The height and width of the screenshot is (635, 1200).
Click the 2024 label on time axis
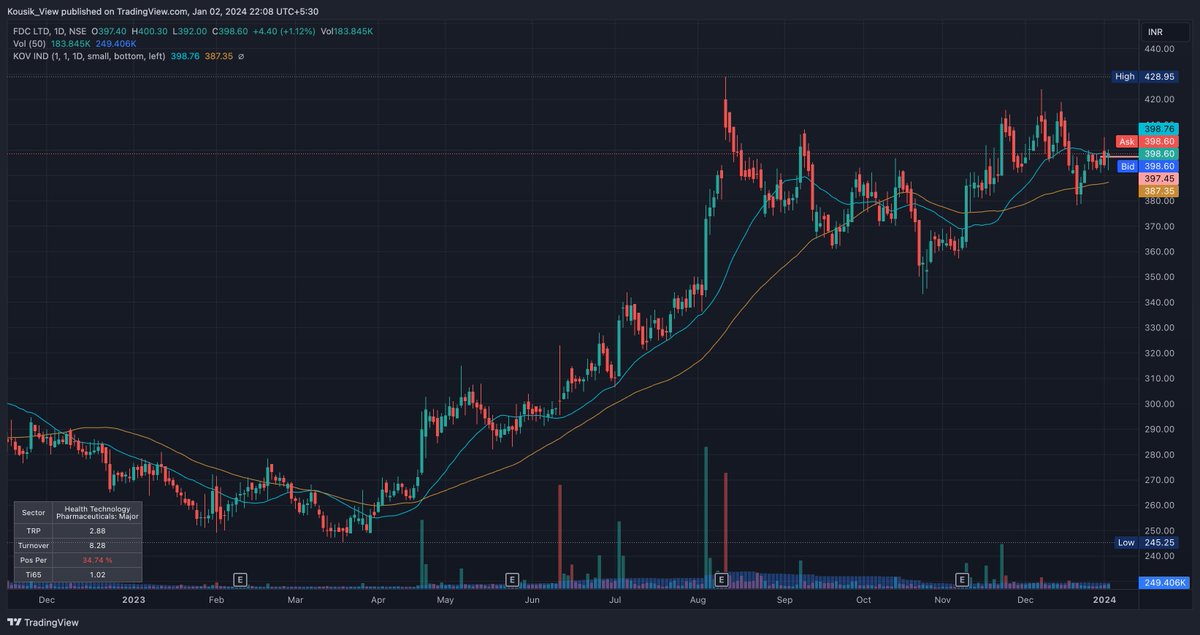click(x=1104, y=600)
